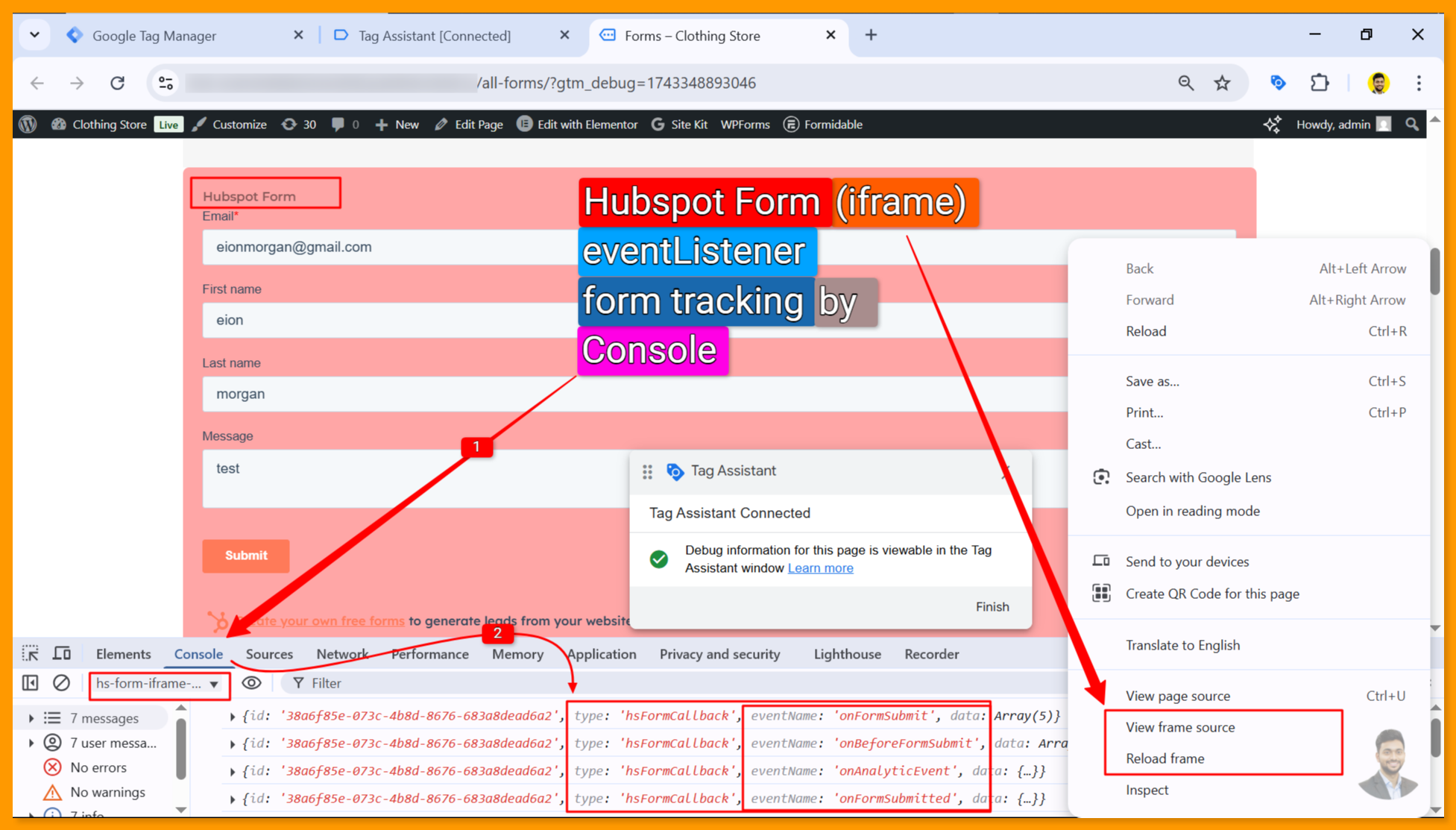Open the Learn more link
The height and width of the screenshot is (830, 1456).
[x=820, y=568]
